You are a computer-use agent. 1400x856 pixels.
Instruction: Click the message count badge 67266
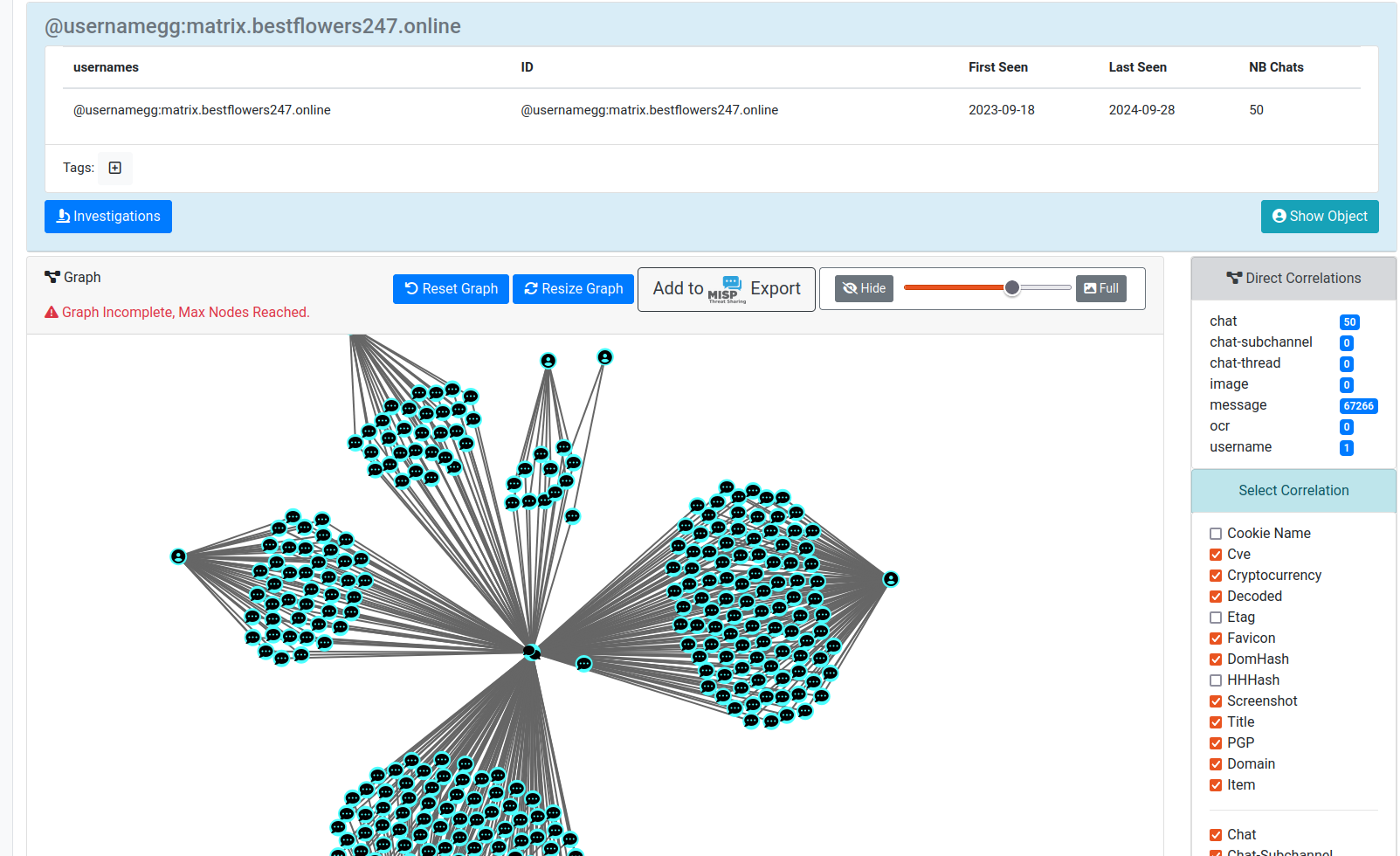1359,406
